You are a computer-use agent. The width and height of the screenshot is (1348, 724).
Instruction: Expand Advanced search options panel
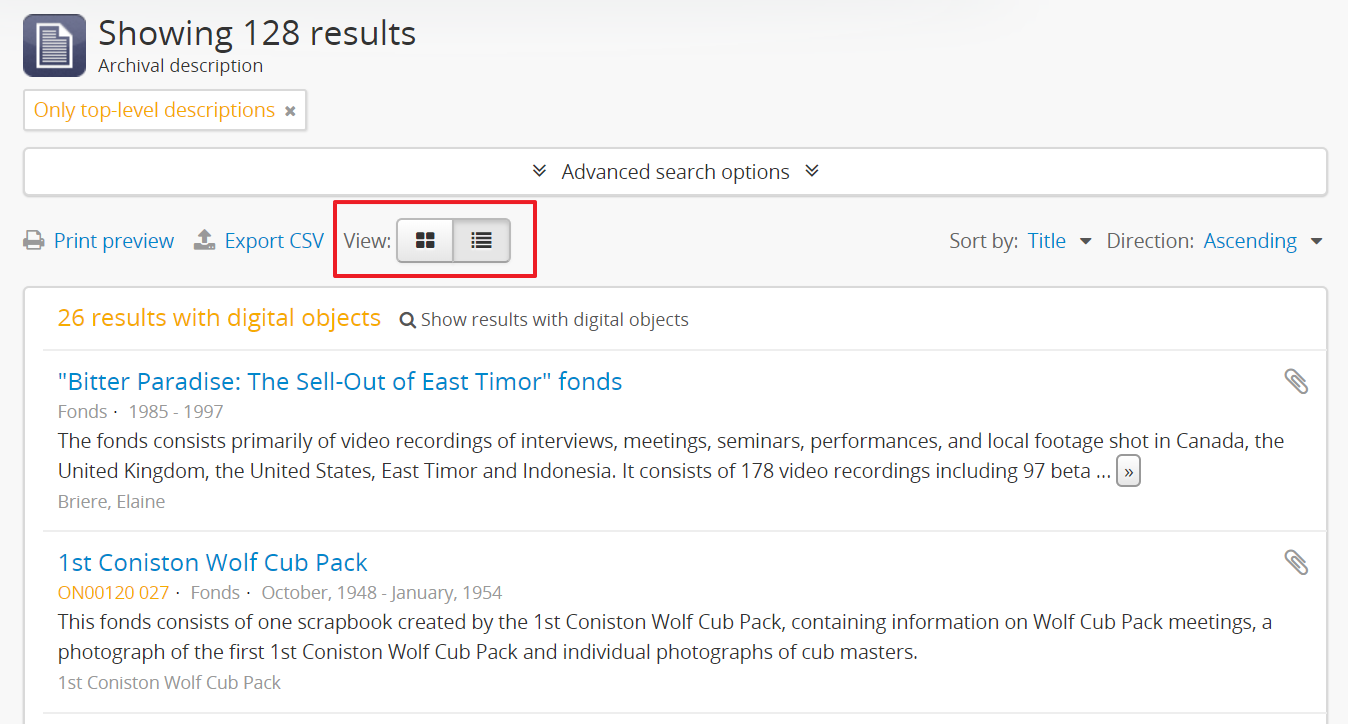tap(675, 172)
